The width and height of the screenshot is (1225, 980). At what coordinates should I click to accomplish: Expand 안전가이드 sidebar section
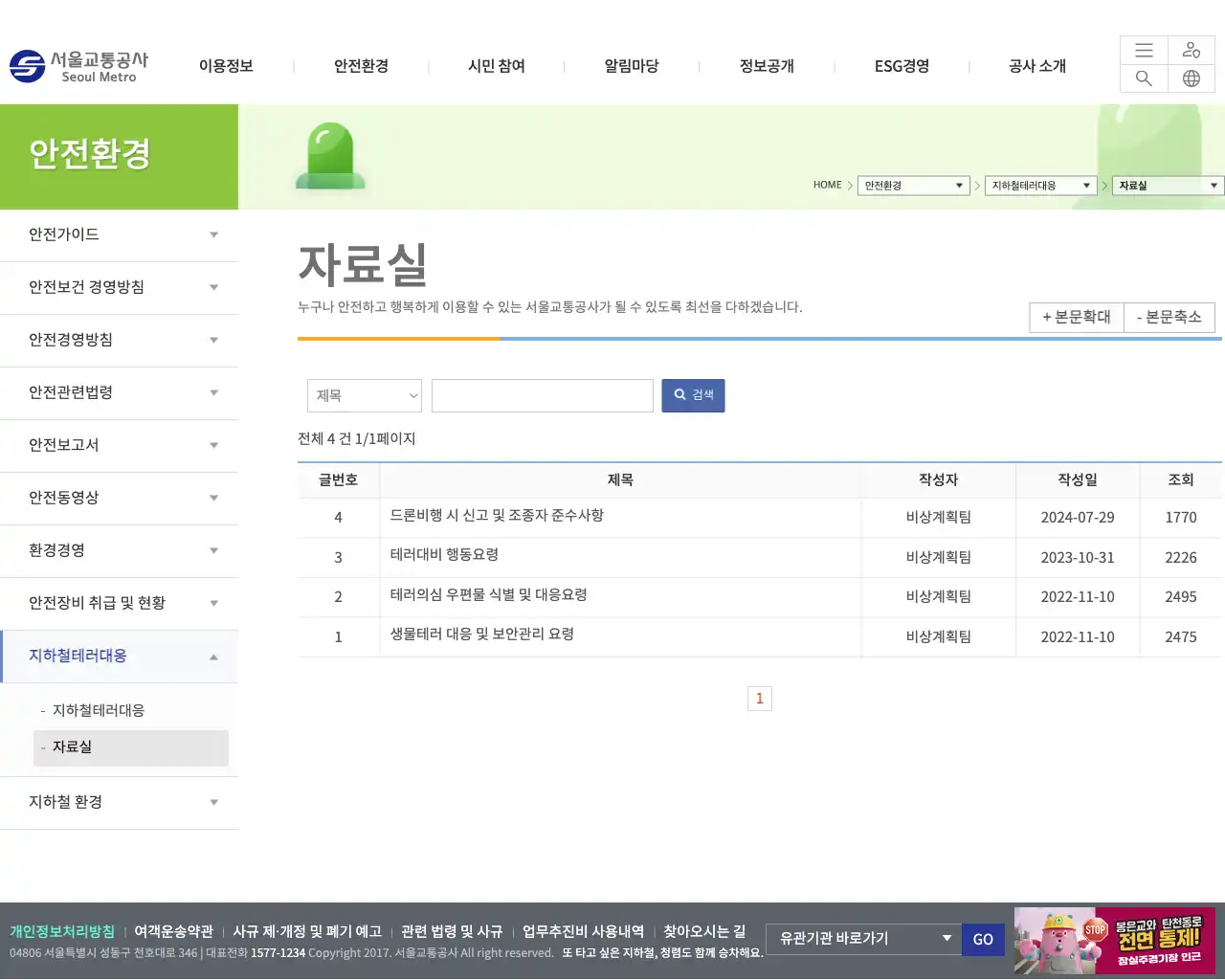(x=119, y=235)
